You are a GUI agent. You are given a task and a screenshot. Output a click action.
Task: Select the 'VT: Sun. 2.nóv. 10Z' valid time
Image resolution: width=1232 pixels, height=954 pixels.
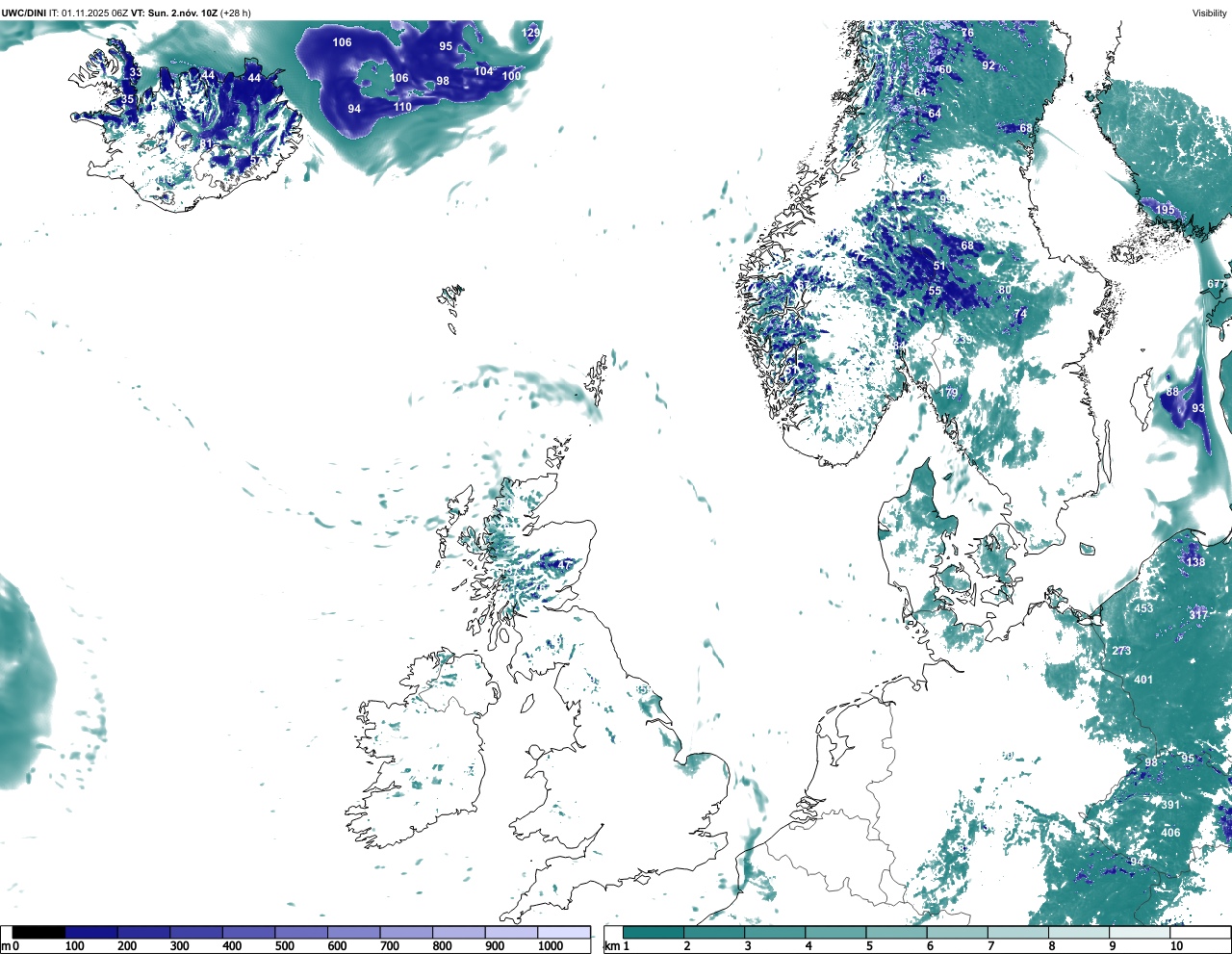pyautogui.click(x=174, y=13)
